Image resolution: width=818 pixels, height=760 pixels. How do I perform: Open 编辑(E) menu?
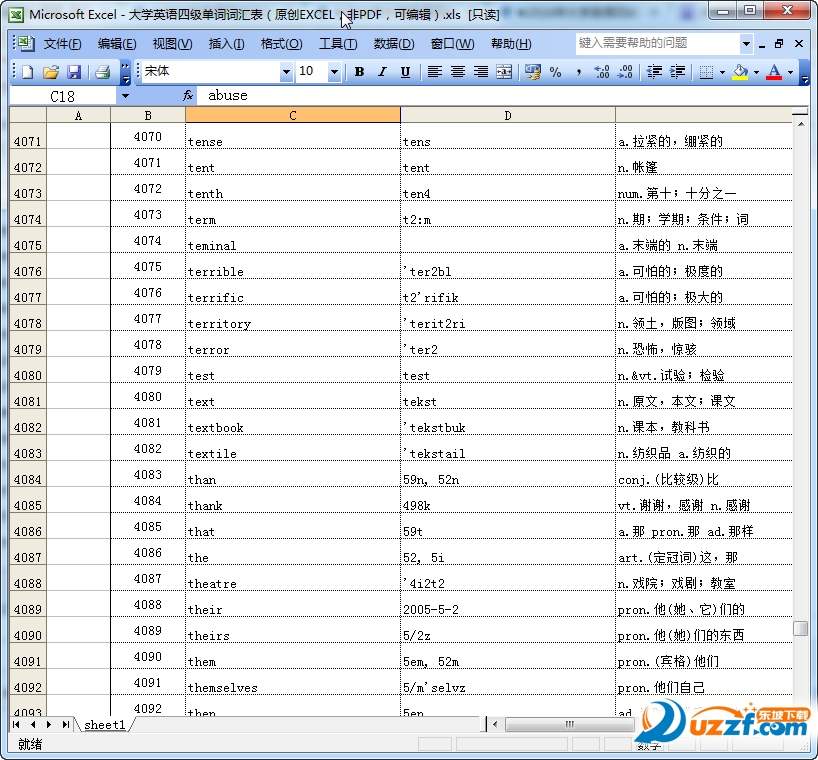click(117, 44)
